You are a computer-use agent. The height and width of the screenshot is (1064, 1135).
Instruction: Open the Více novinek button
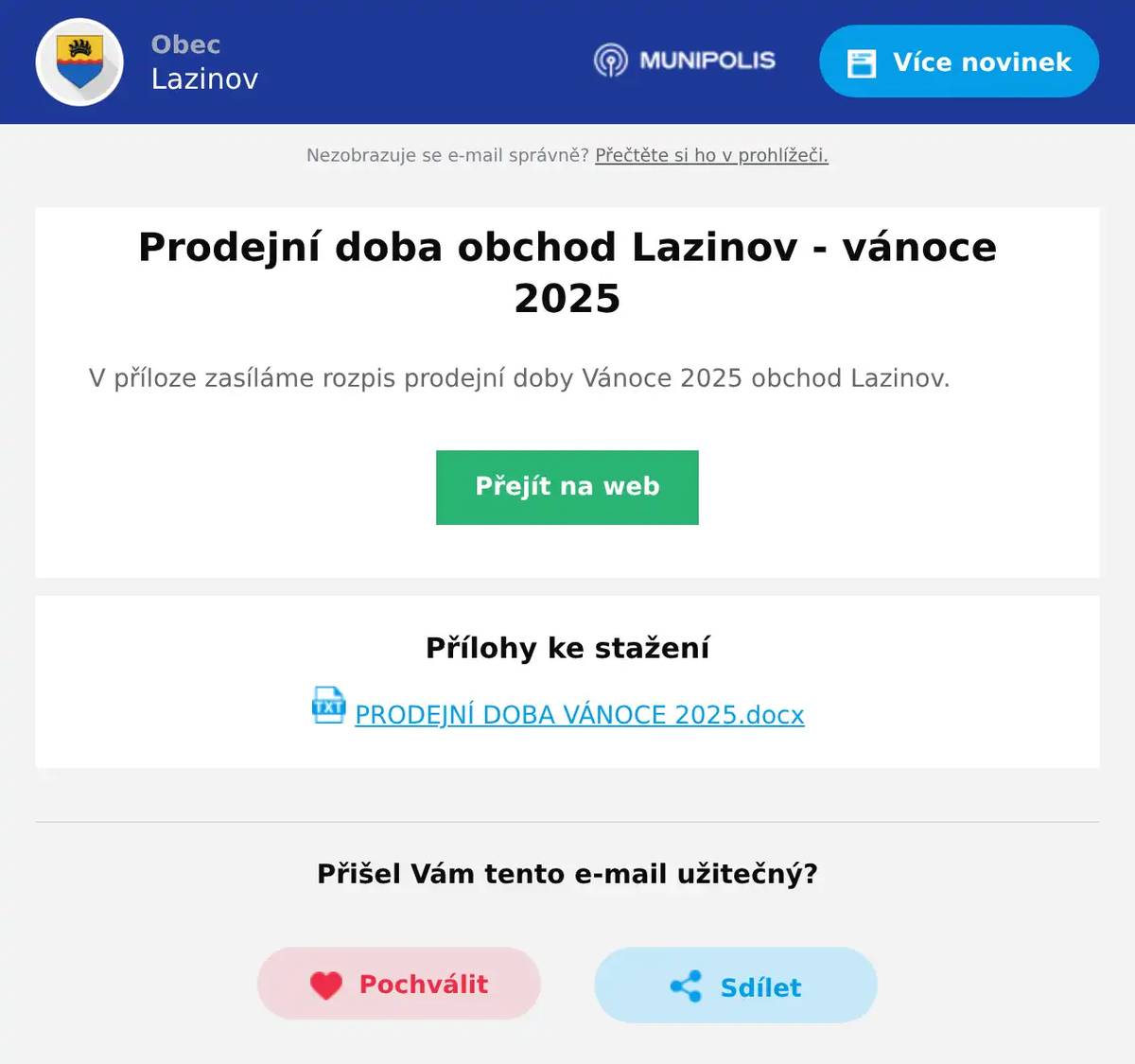point(957,61)
